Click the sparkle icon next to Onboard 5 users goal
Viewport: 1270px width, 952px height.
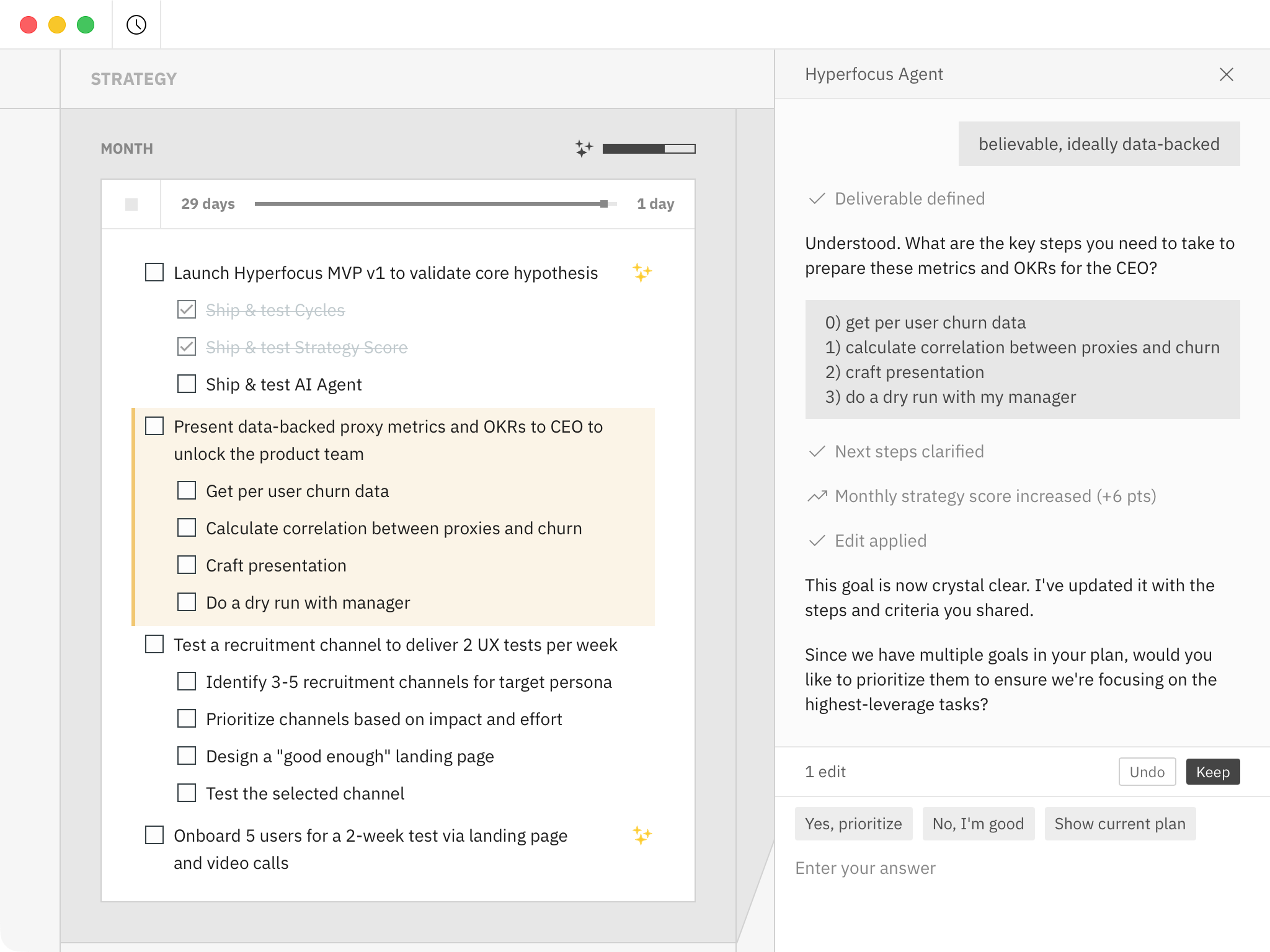pos(642,835)
